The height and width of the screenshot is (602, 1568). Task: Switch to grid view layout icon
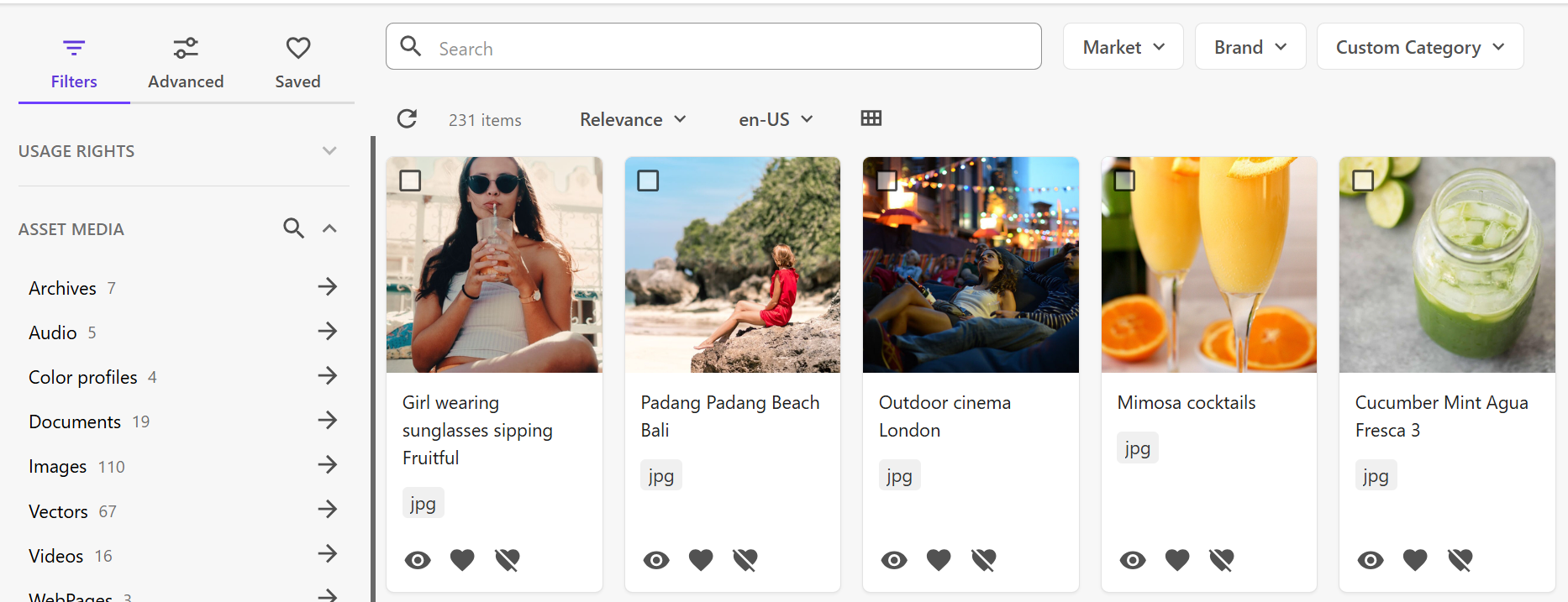pyautogui.click(x=871, y=118)
